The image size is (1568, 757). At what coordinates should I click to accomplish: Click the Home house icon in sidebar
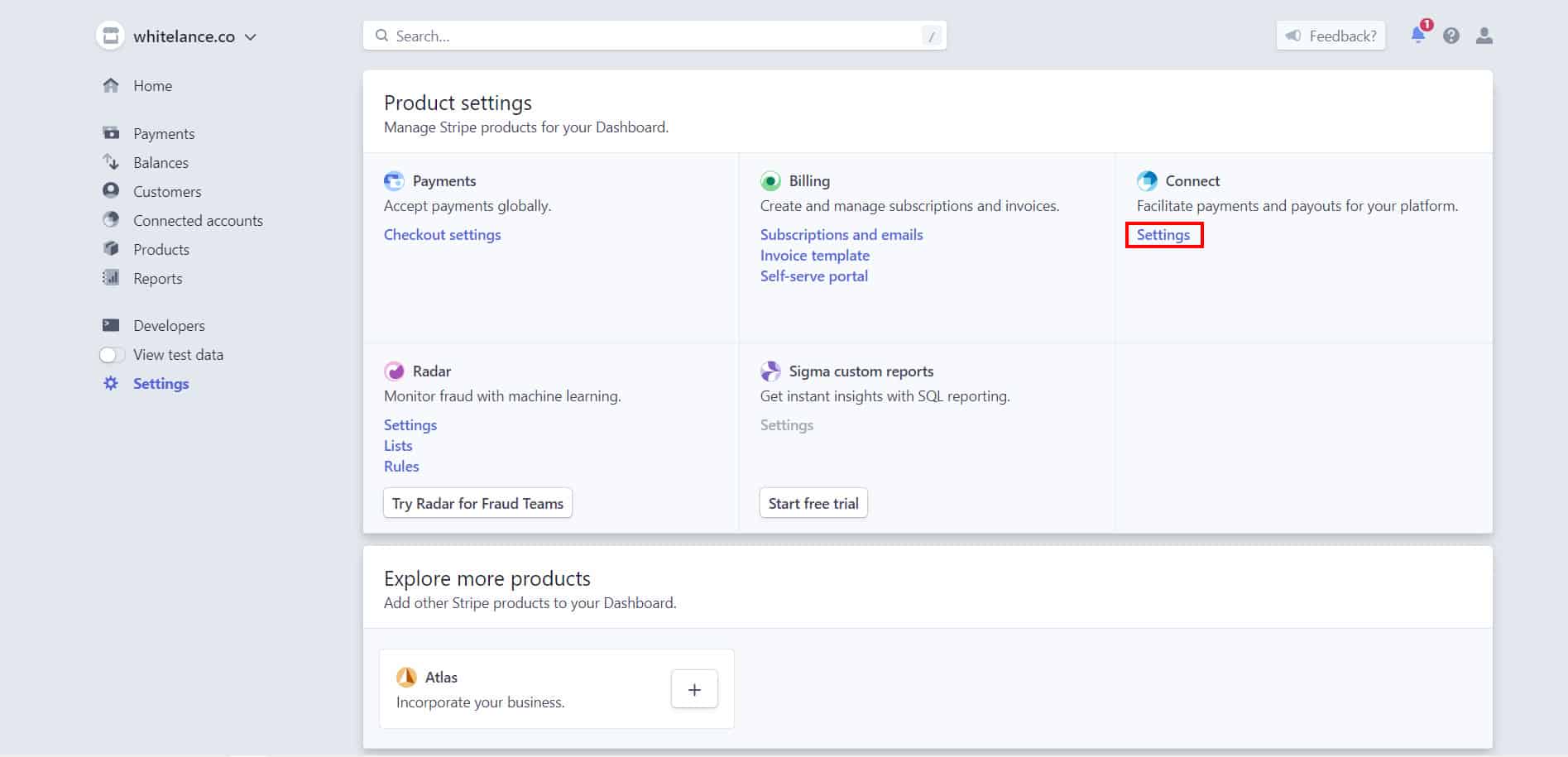pyautogui.click(x=111, y=85)
